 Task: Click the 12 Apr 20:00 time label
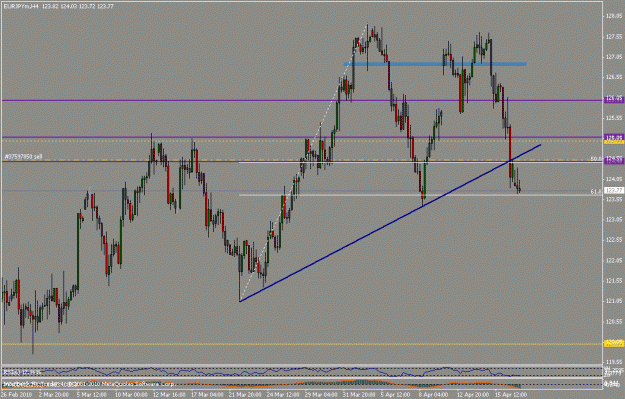(473, 395)
